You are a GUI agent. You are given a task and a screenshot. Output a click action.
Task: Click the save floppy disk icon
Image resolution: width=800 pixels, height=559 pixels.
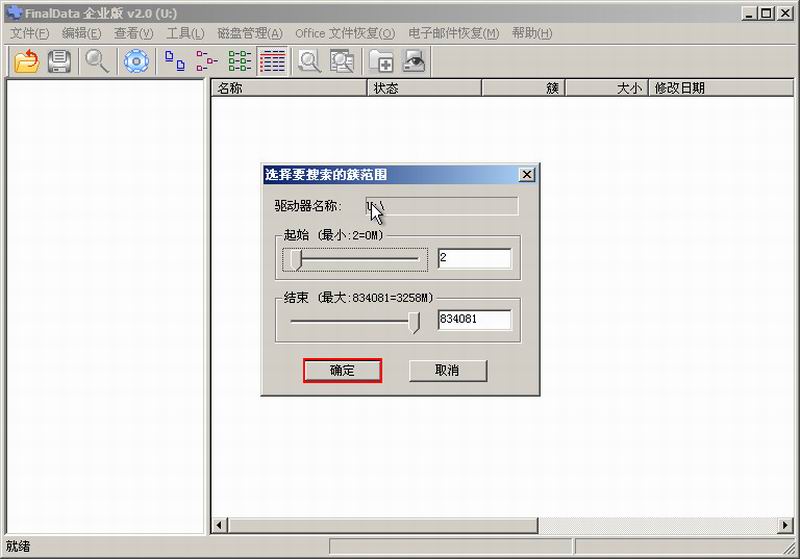coord(59,62)
